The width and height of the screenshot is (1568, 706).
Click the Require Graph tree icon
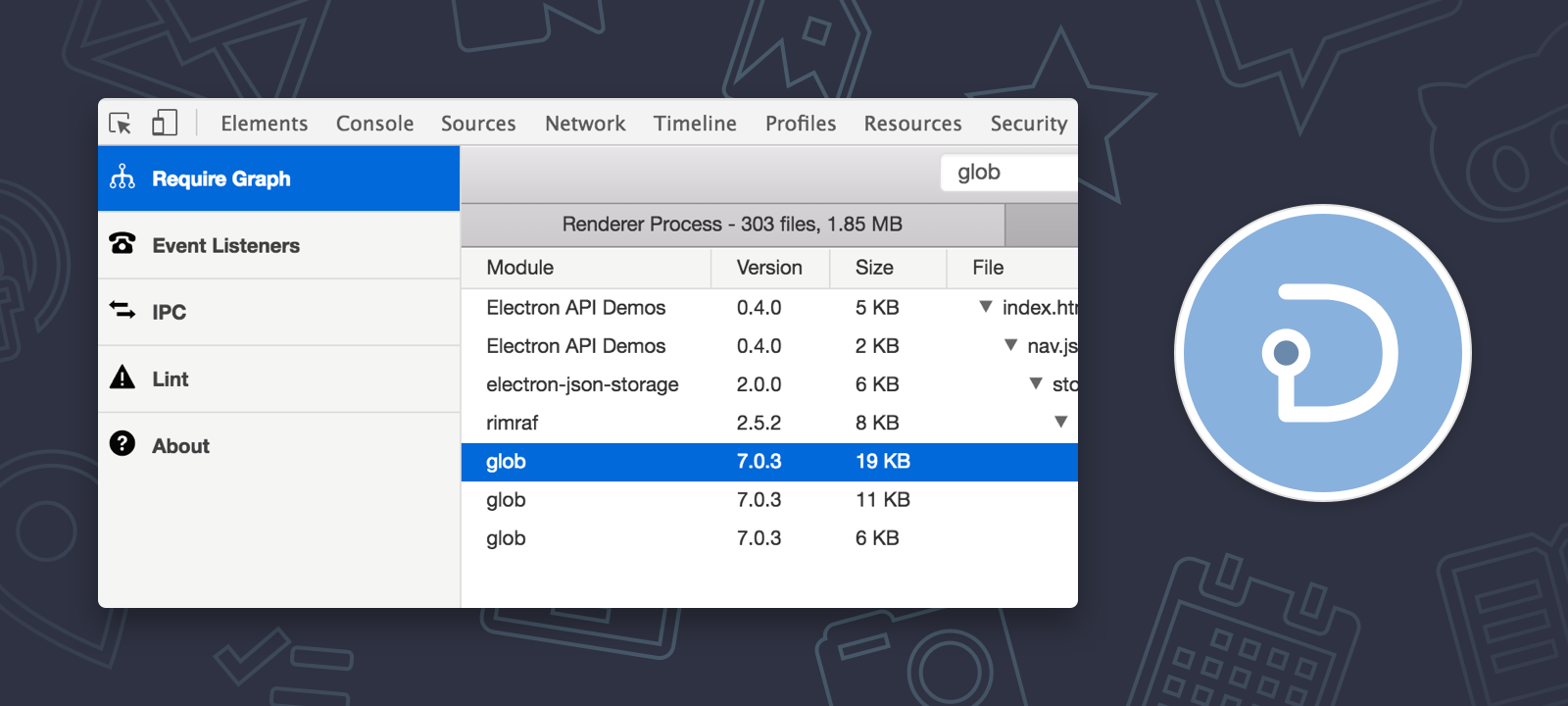tap(122, 177)
